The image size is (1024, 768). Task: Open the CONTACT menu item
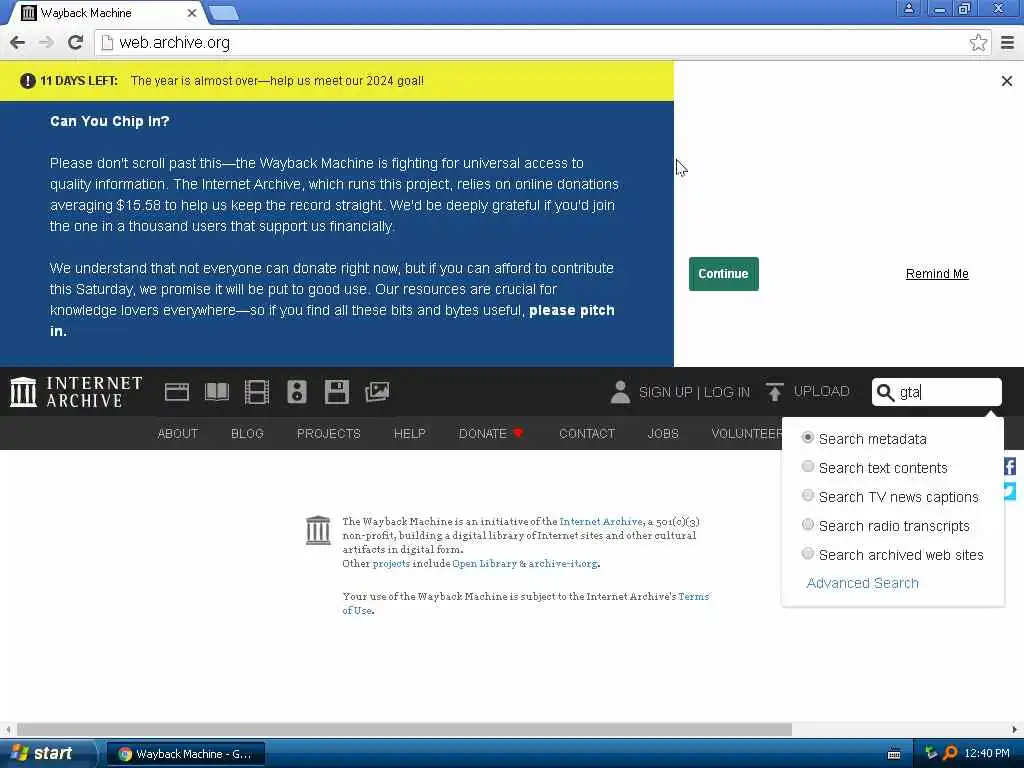[587, 434]
